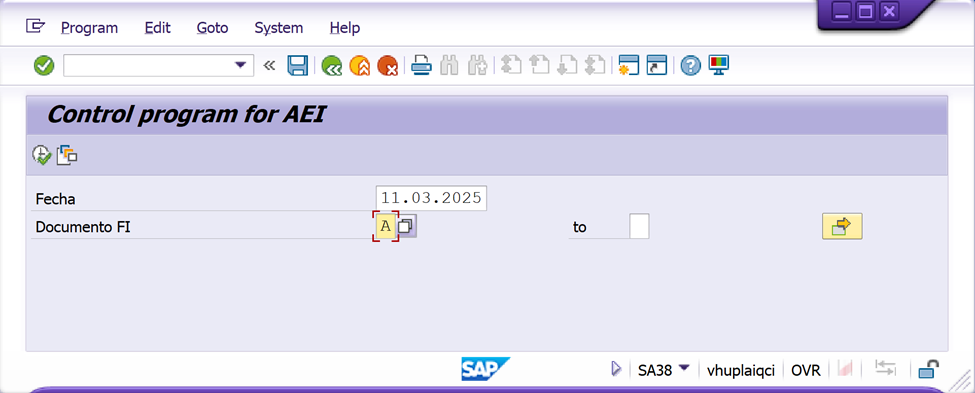Click the Previous Page icon
Screen dimensions: 975x393
[539, 65]
